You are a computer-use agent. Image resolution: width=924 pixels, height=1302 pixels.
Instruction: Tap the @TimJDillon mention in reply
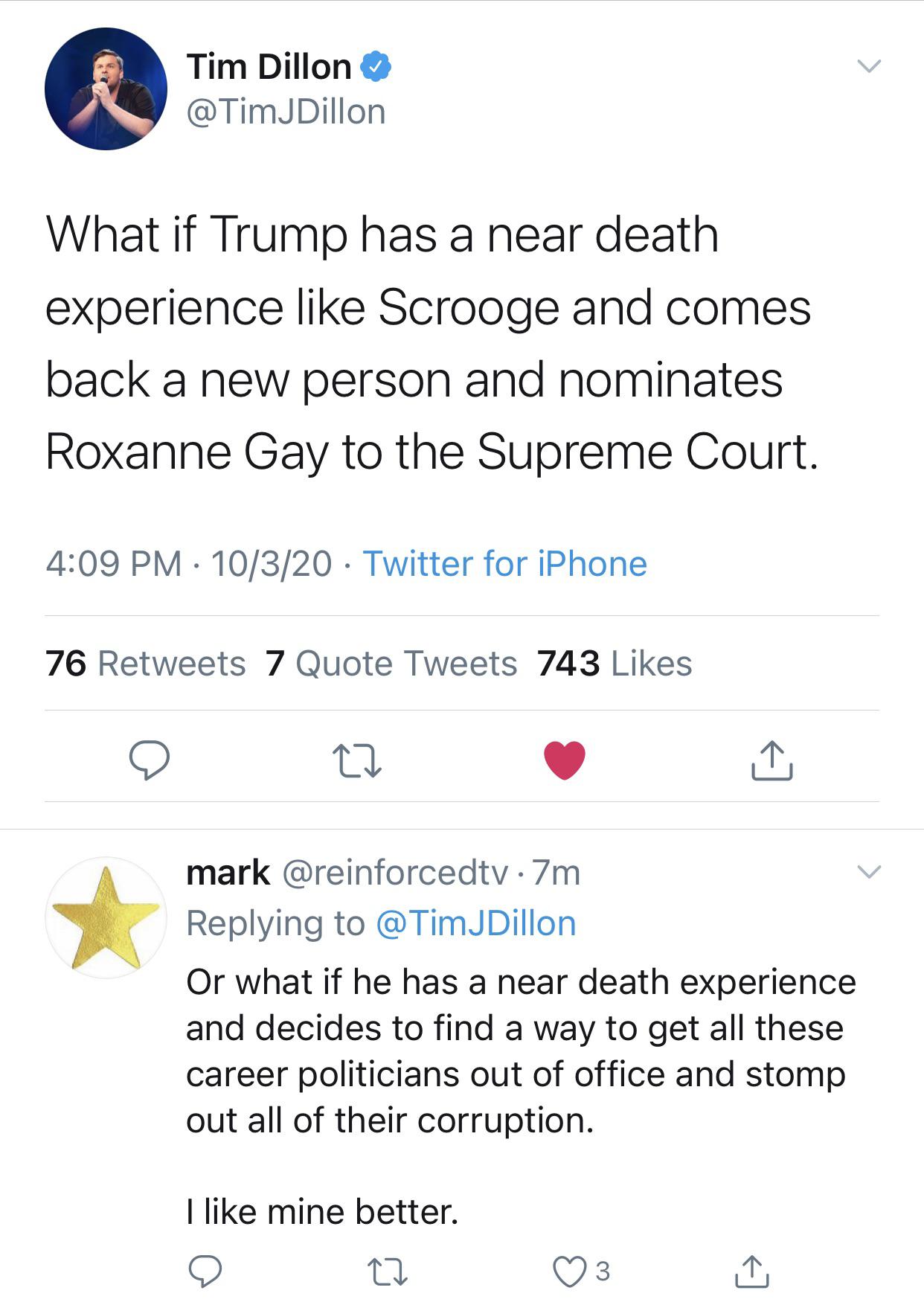(x=476, y=923)
